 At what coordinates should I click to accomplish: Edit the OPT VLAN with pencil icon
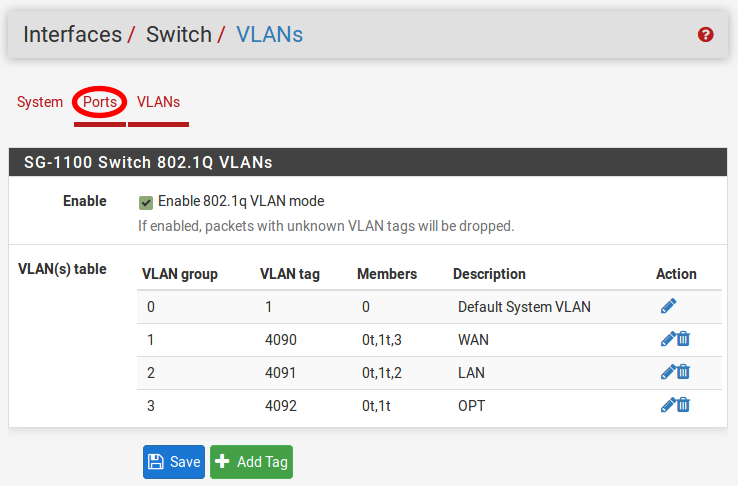[x=668, y=405]
